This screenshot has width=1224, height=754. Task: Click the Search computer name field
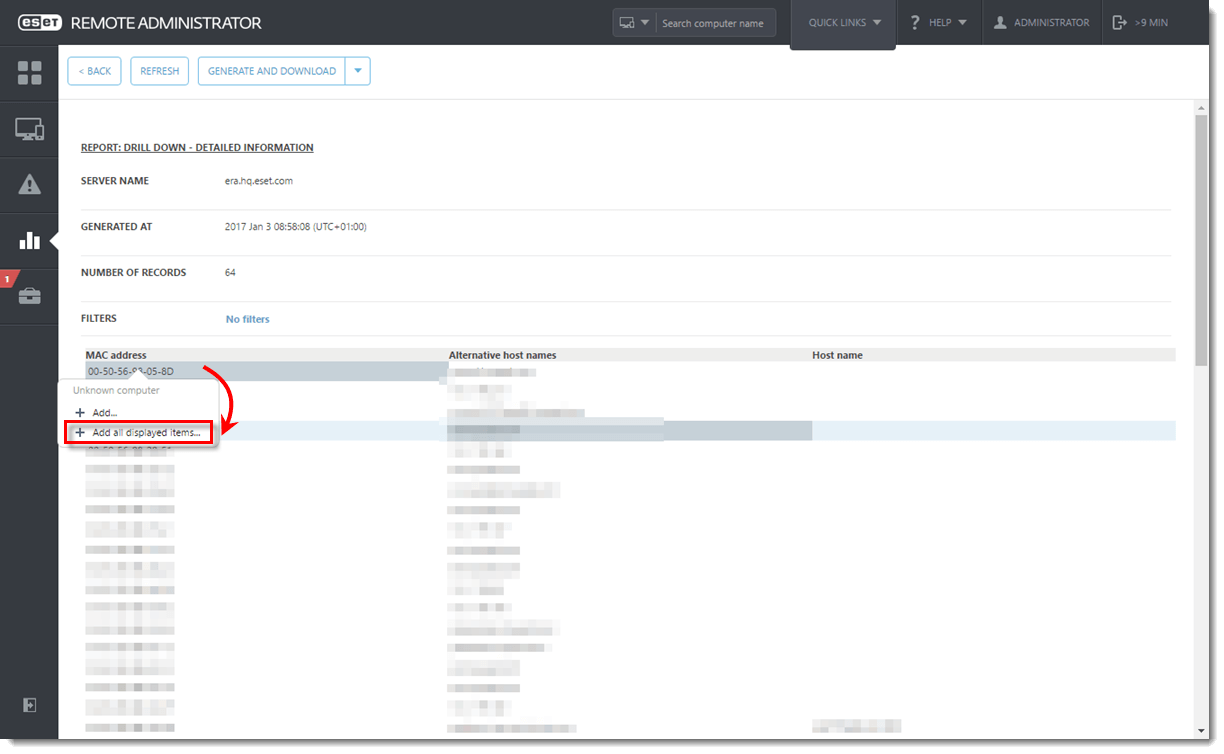click(715, 23)
